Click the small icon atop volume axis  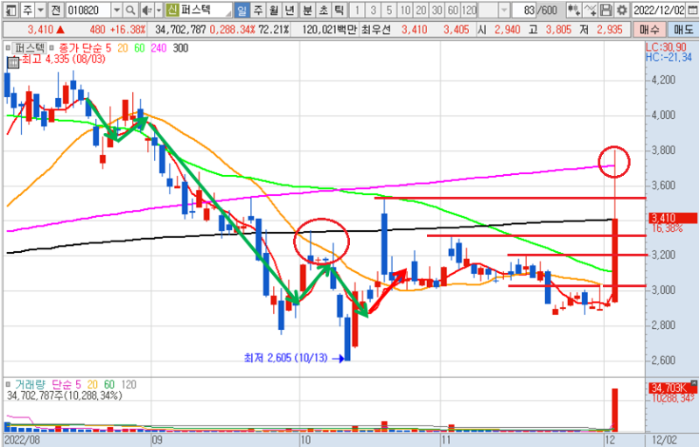(x=694, y=383)
